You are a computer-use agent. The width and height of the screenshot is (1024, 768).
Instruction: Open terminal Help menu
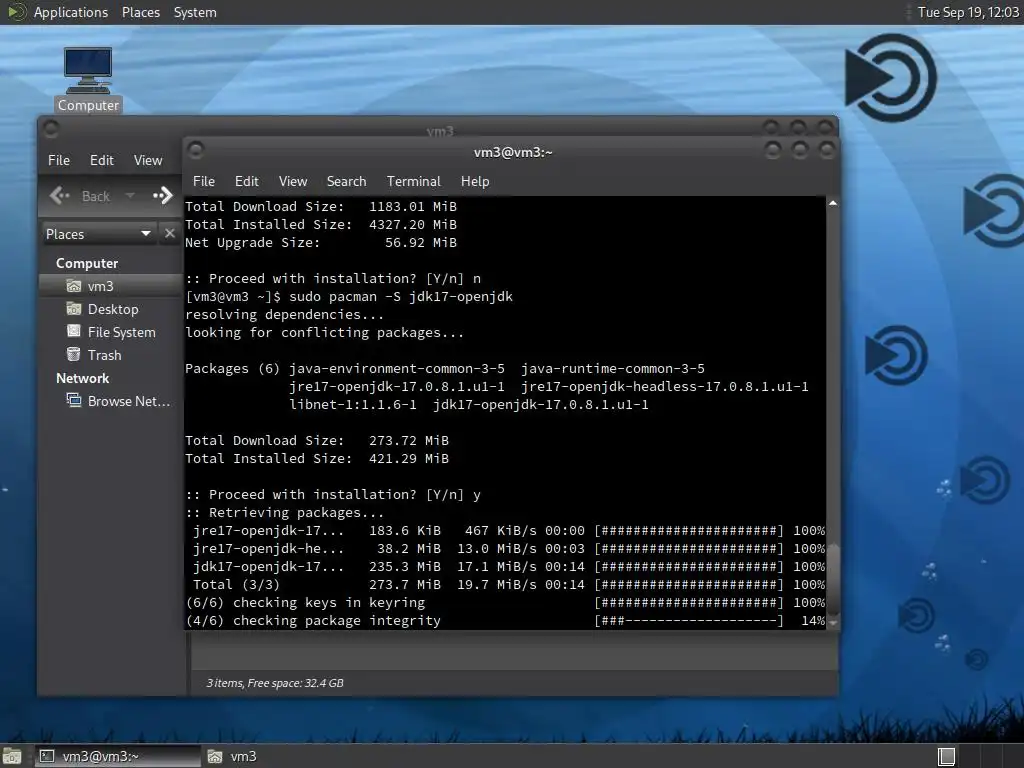475,181
